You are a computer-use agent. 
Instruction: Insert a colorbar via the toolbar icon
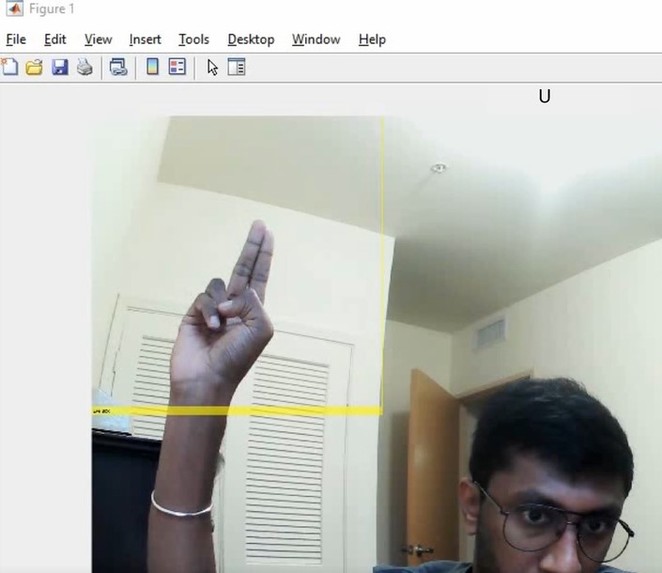[152, 67]
